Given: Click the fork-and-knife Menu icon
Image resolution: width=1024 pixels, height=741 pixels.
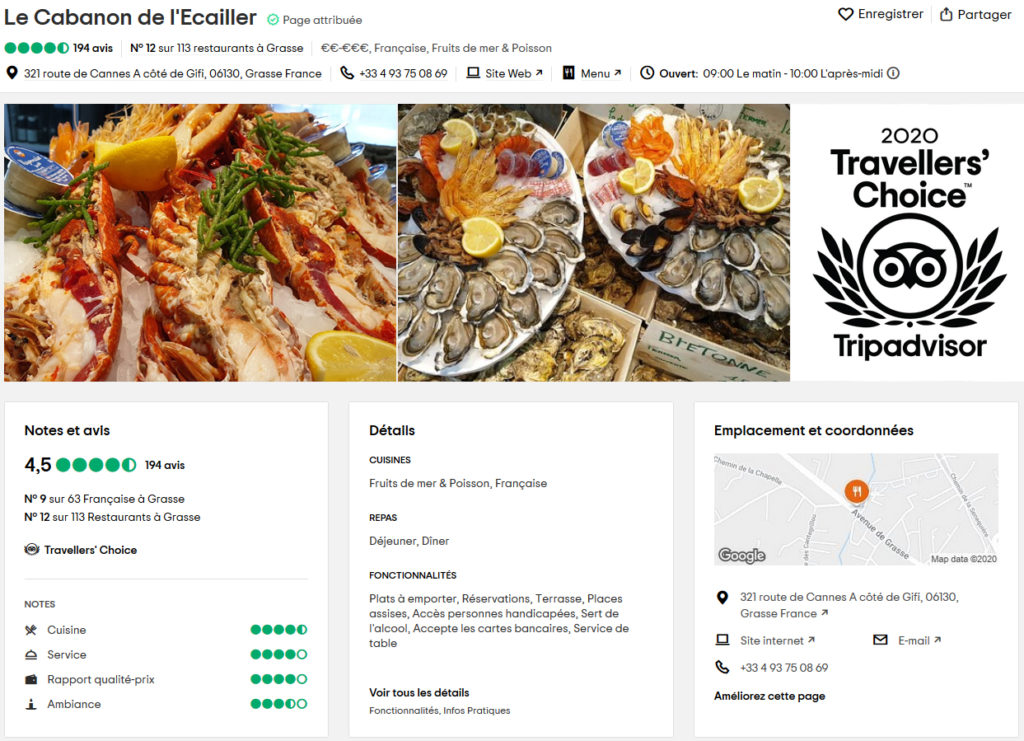Looking at the screenshot, I should [569, 73].
